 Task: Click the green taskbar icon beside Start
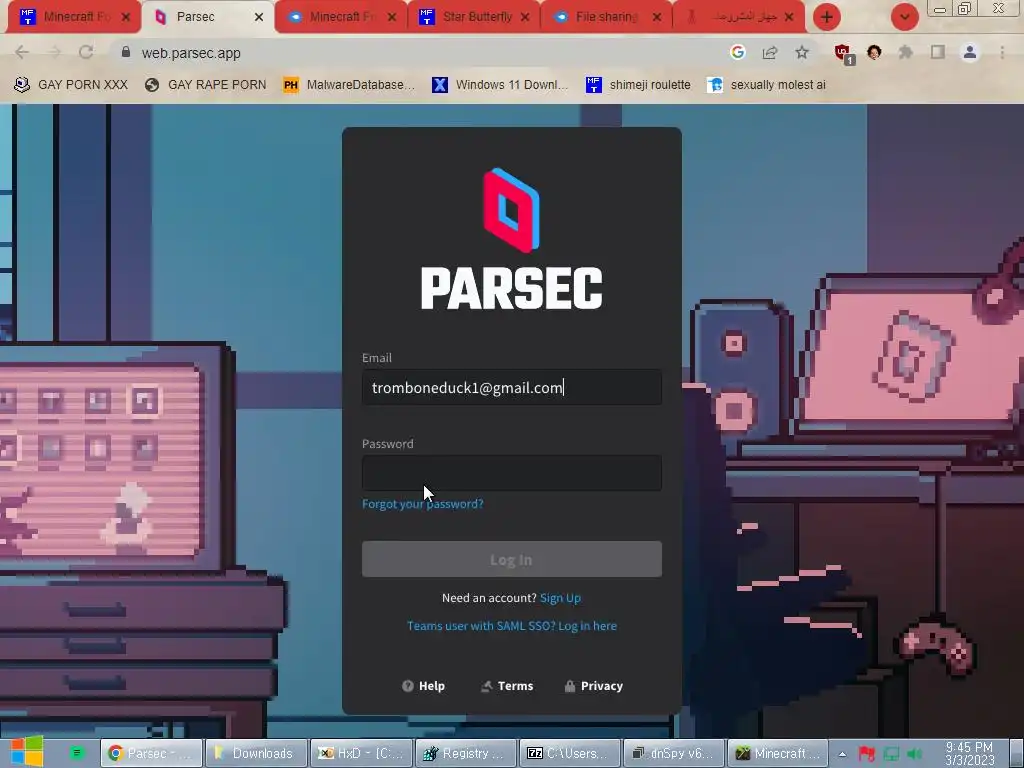(77, 753)
